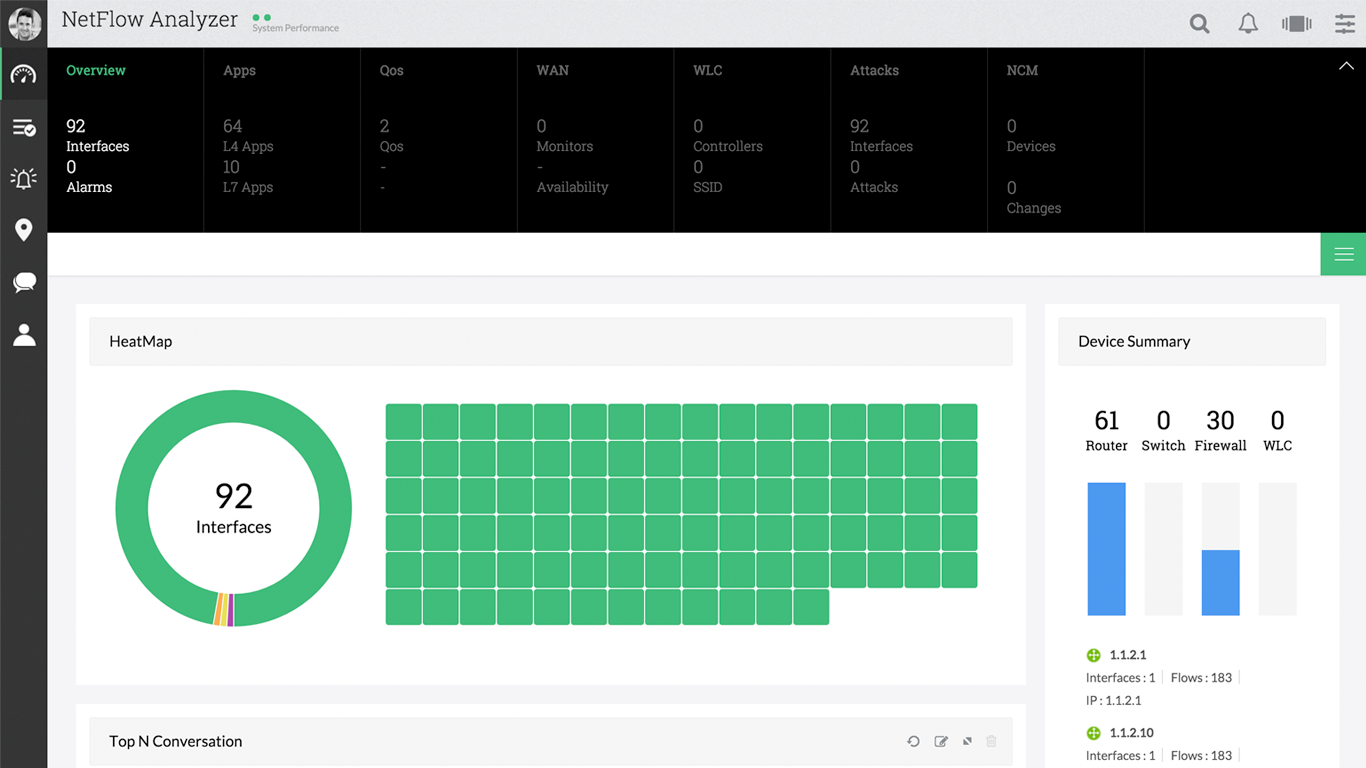Viewport: 1366px width, 768px height.
Task: Delete the Top N Conversation widget
Action: coord(992,741)
